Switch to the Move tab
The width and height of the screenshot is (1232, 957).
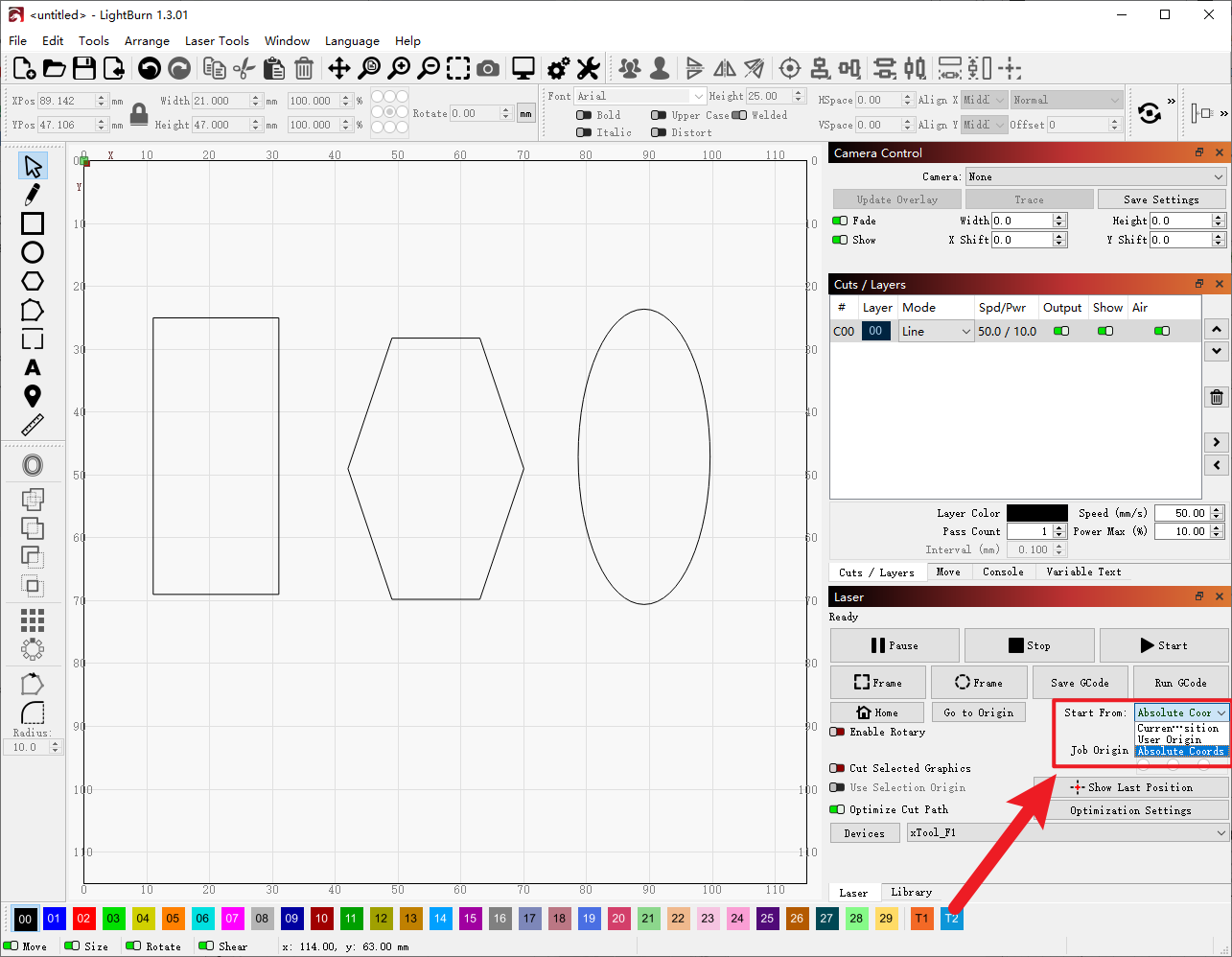948,572
